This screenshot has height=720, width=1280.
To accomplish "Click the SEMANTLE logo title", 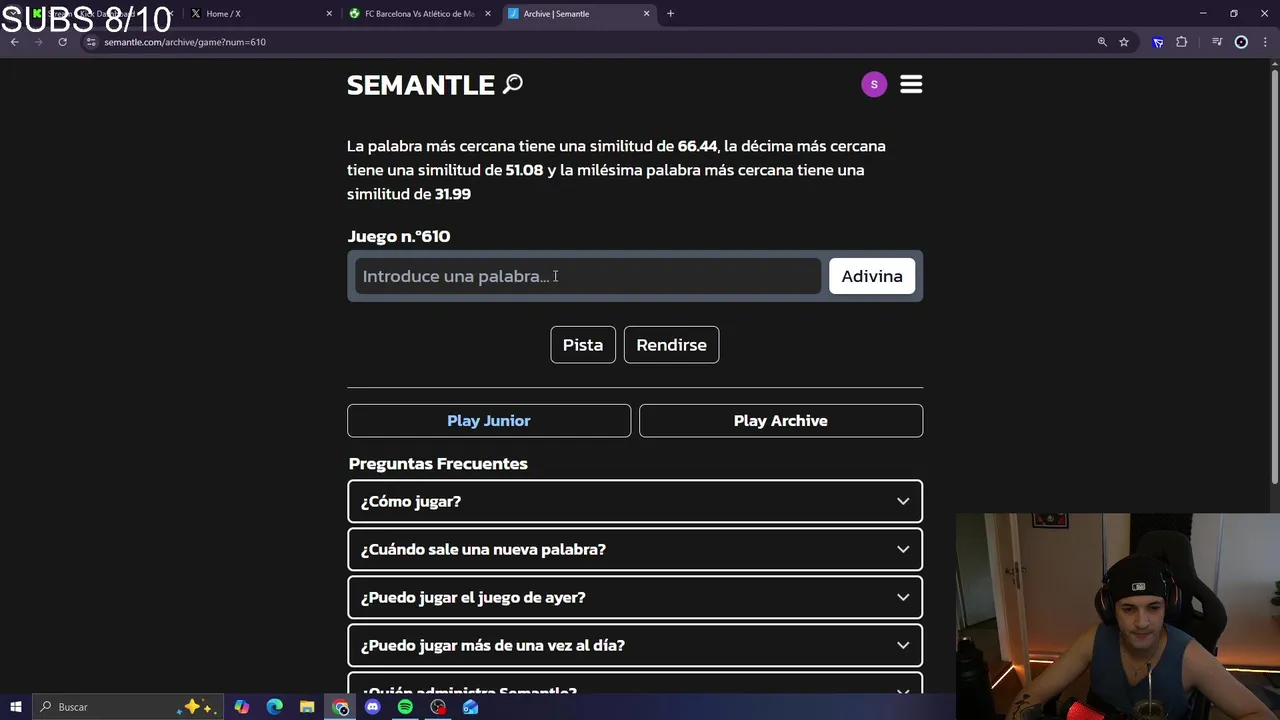I will coord(421,85).
